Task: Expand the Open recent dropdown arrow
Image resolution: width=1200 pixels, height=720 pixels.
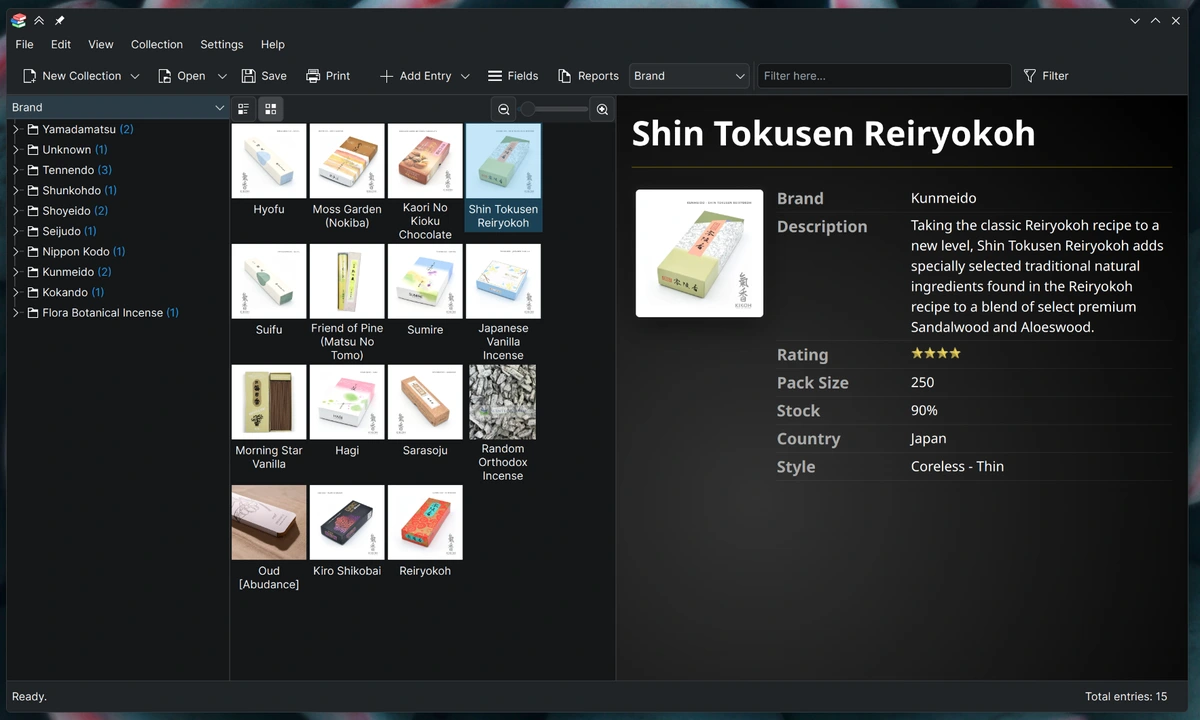Action: coord(222,76)
